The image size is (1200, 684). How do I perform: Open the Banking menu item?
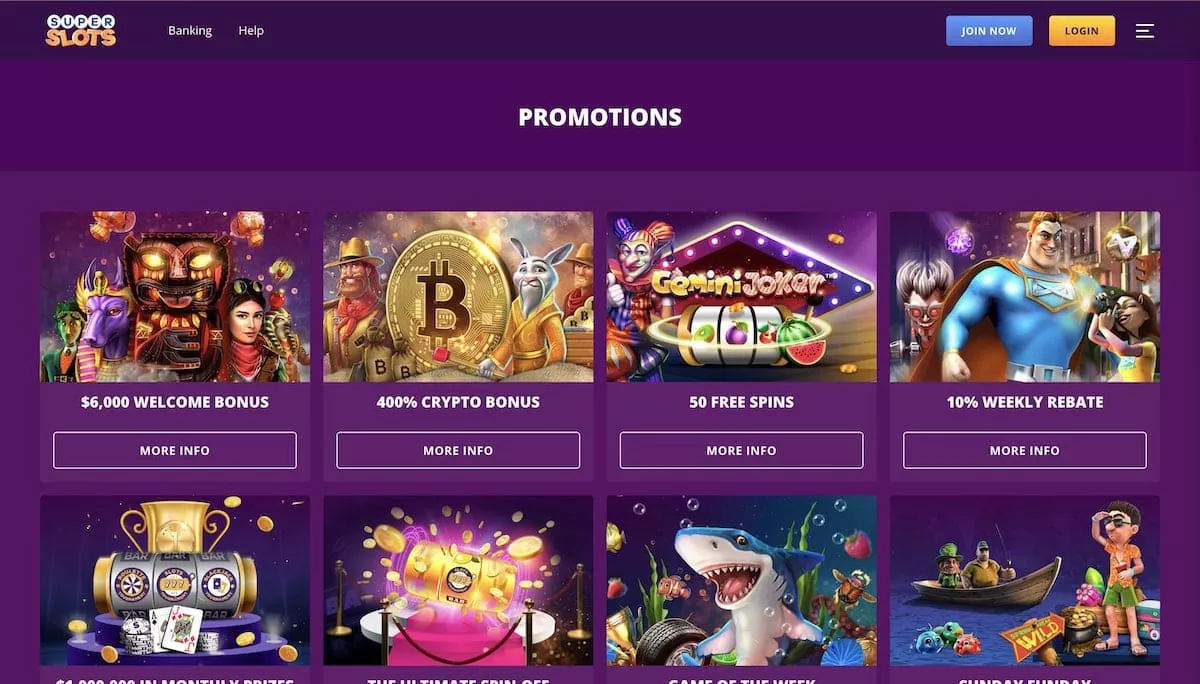pos(190,31)
